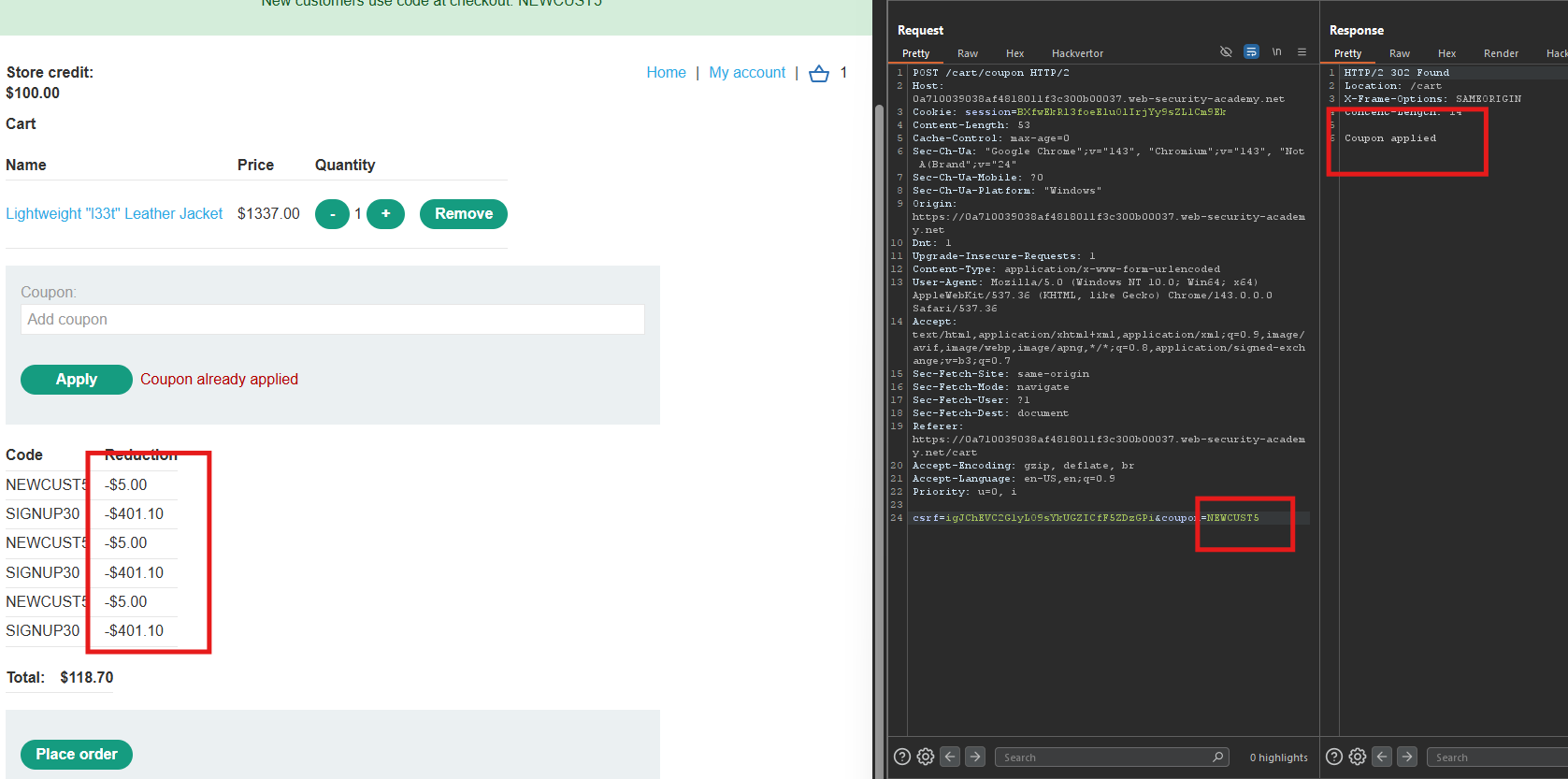Open the Request Hackvertor tab
The width and height of the screenshot is (1568, 779).
click(1077, 53)
